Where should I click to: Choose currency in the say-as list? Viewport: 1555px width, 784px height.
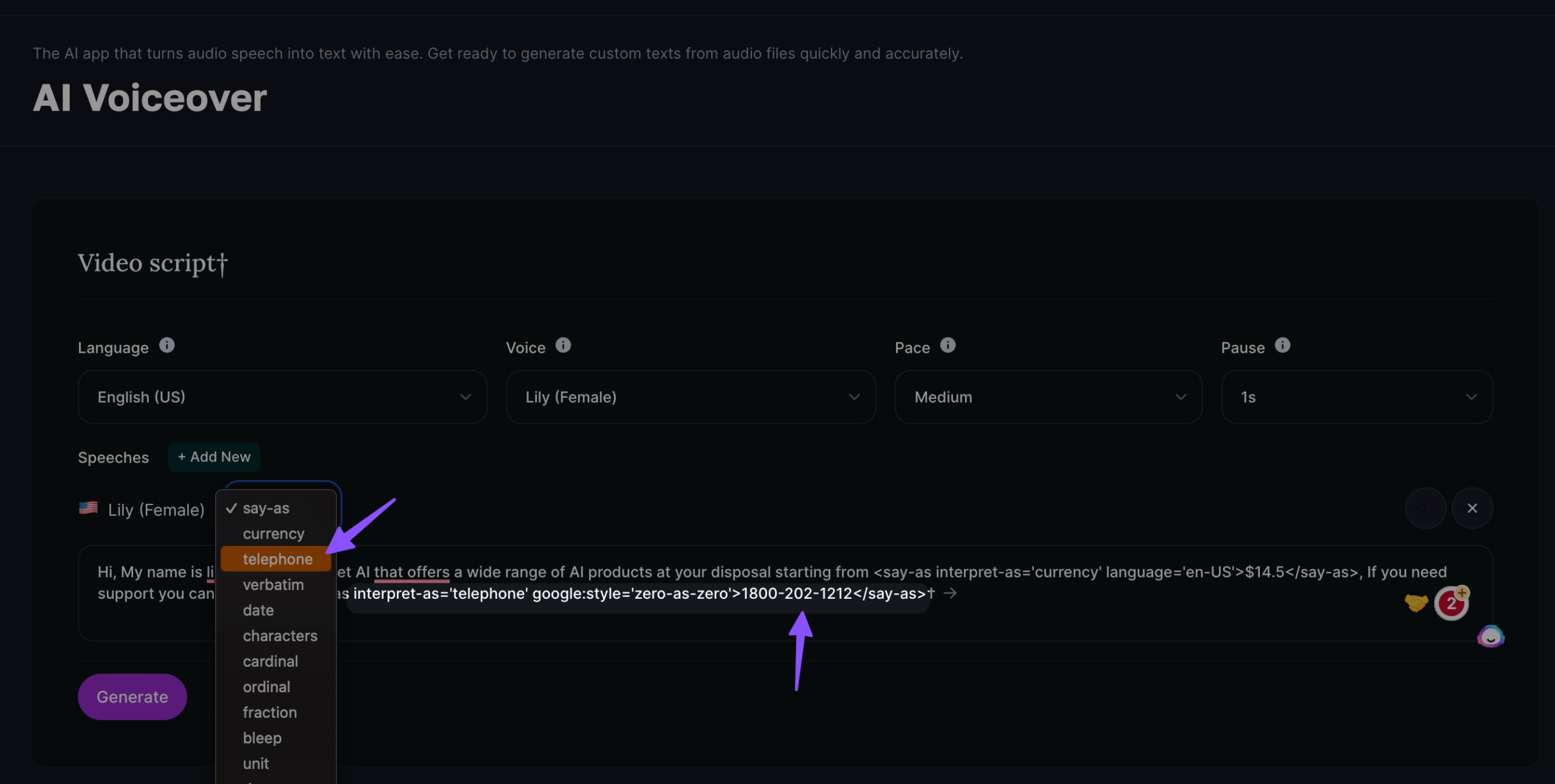(273, 534)
